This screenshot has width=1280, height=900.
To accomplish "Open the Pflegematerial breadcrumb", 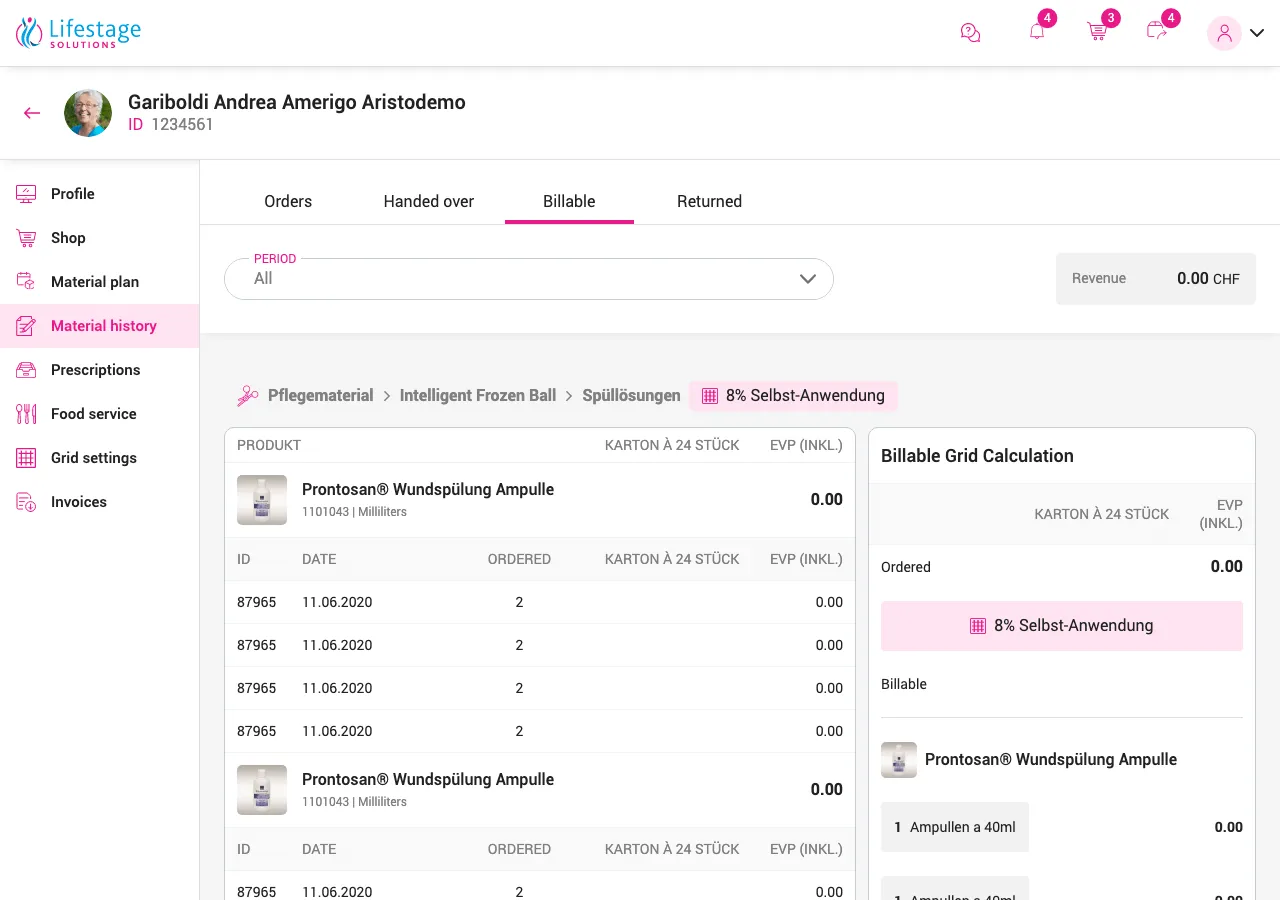I will tap(320, 396).
